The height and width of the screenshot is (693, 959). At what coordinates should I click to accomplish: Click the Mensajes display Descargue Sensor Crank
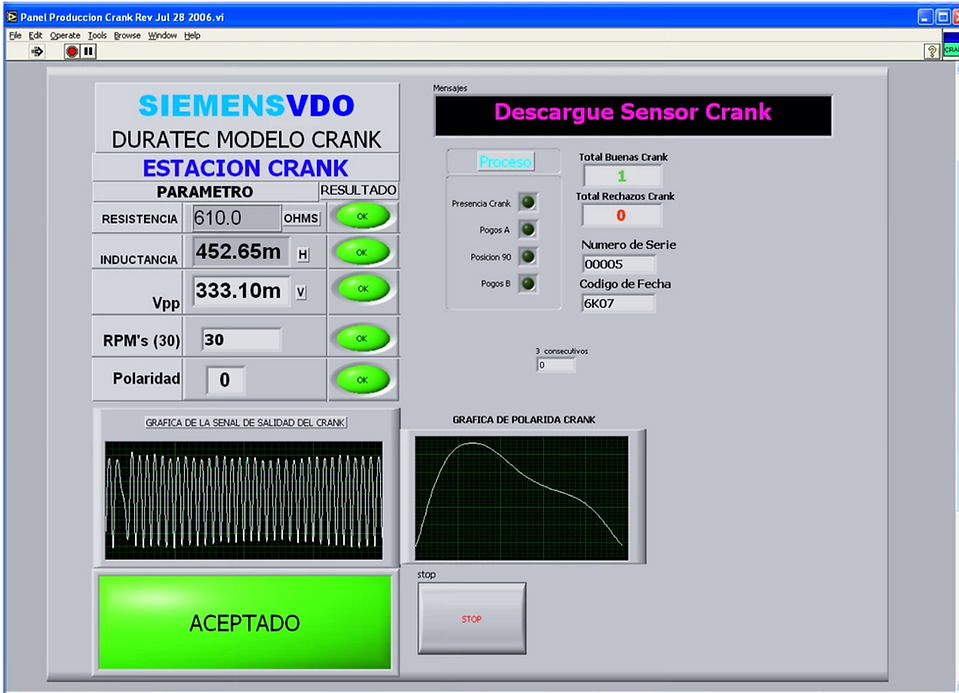(633, 116)
